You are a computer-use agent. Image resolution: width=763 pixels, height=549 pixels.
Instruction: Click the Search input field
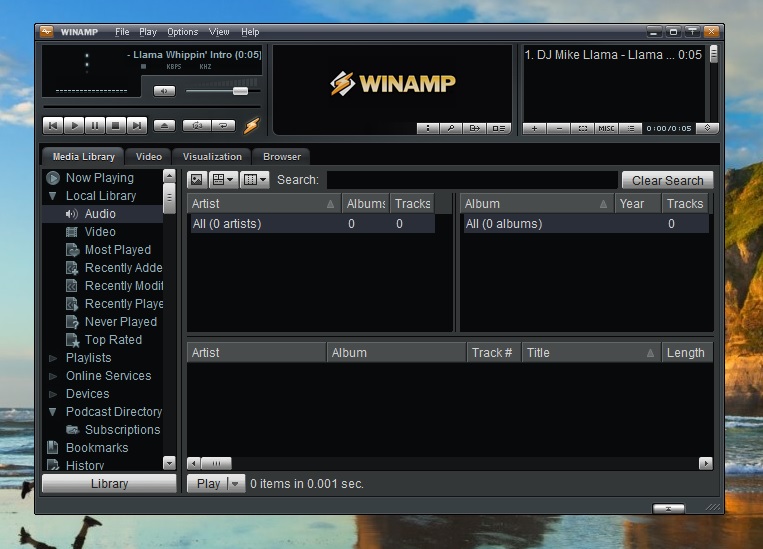click(x=472, y=180)
